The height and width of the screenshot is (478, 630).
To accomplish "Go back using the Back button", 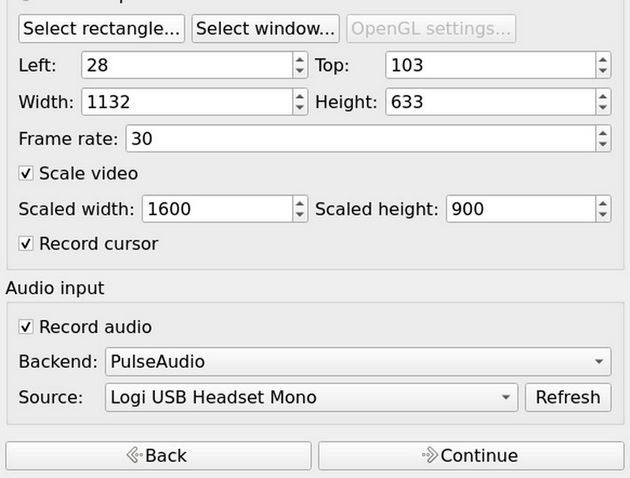I will pyautogui.click(x=157, y=455).
